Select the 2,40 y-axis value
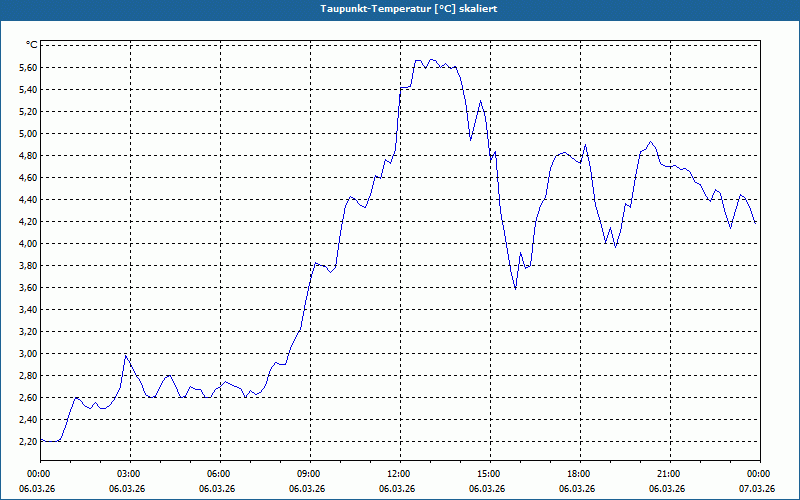 [x=28, y=420]
